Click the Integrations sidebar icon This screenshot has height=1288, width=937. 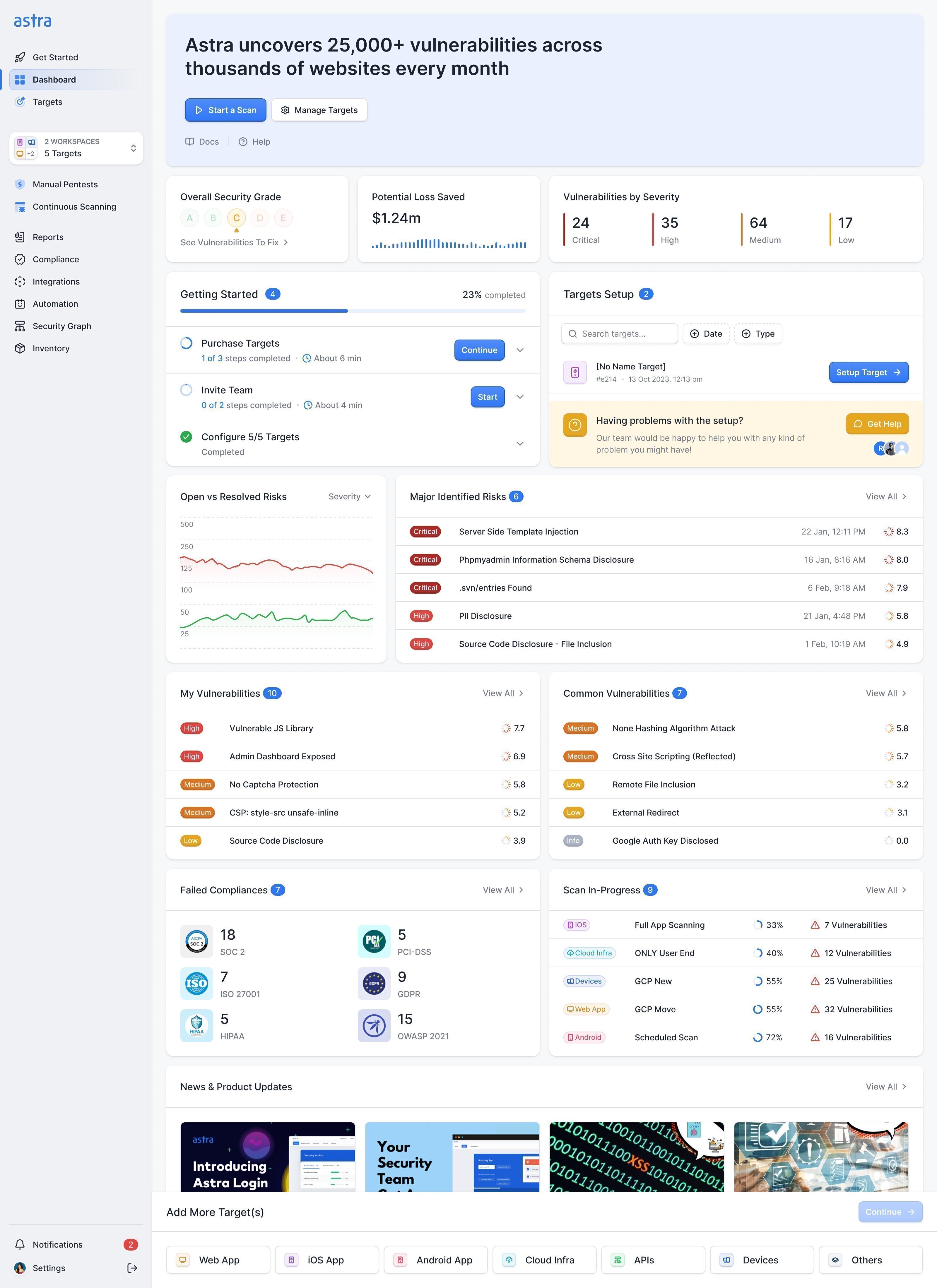point(20,282)
